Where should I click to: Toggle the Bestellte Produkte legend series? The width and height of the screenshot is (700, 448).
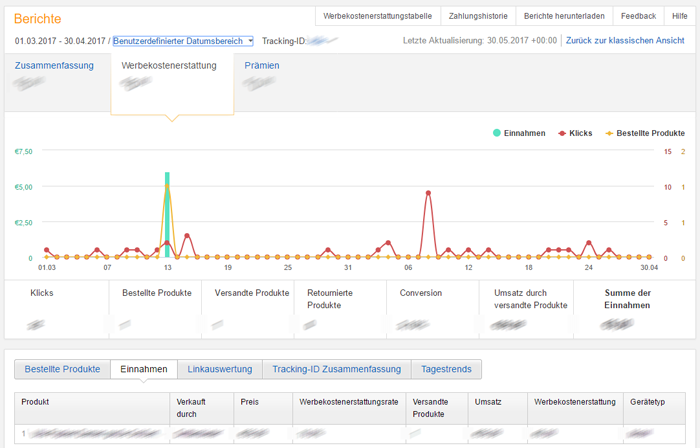645,133
